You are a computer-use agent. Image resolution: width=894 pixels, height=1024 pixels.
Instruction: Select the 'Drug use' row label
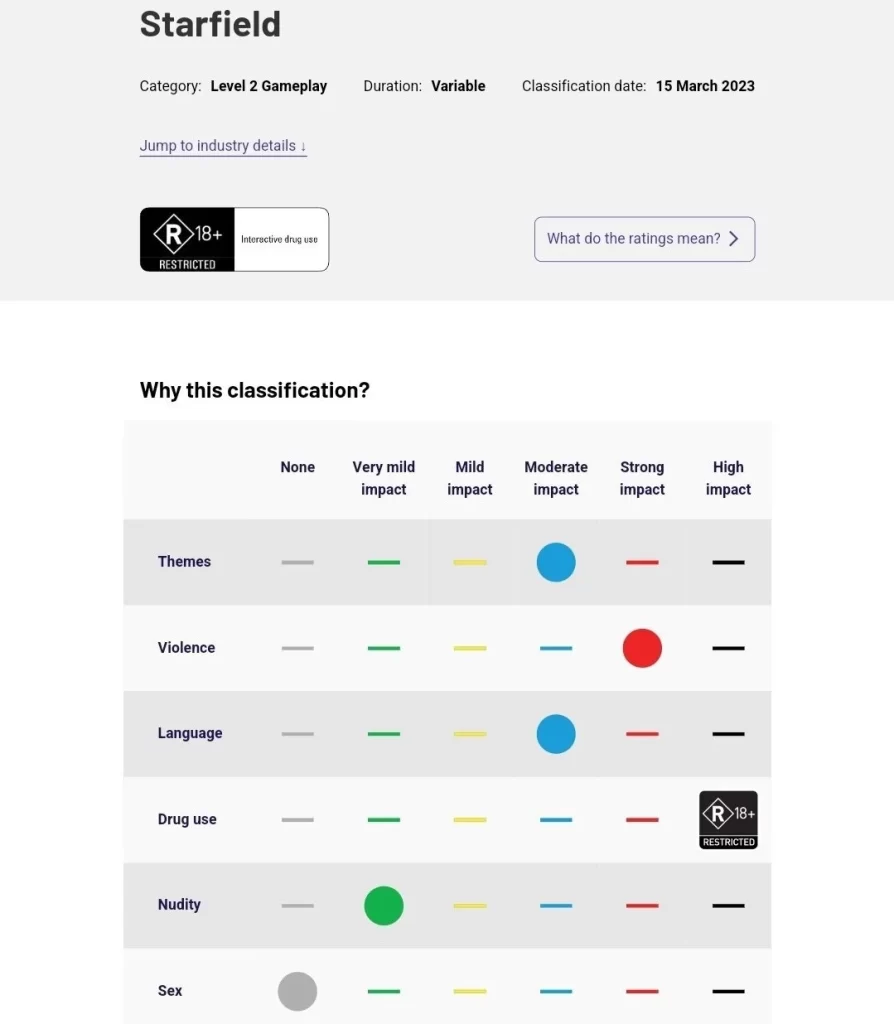pos(187,820)
